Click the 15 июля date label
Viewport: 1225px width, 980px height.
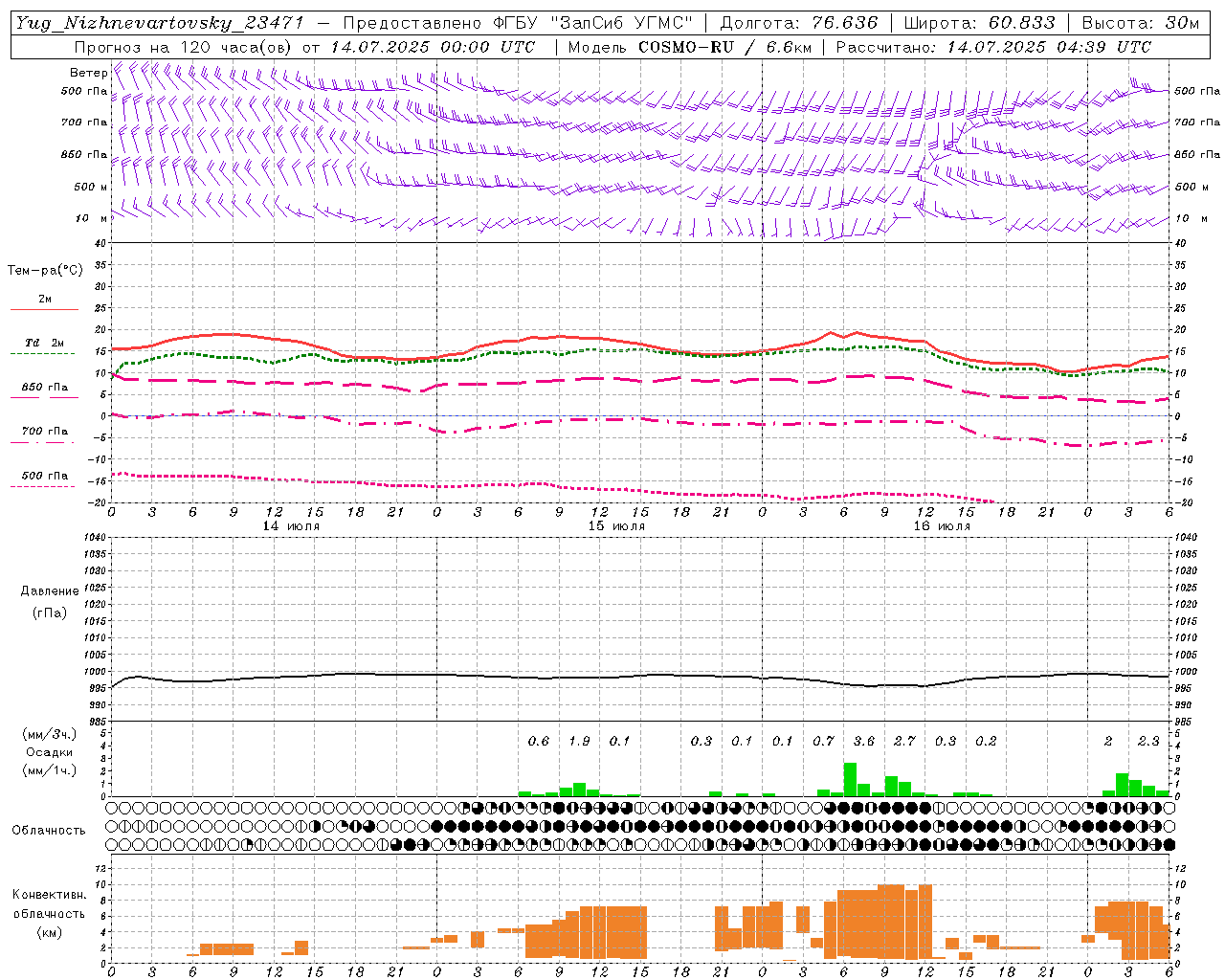pos(616,526)
